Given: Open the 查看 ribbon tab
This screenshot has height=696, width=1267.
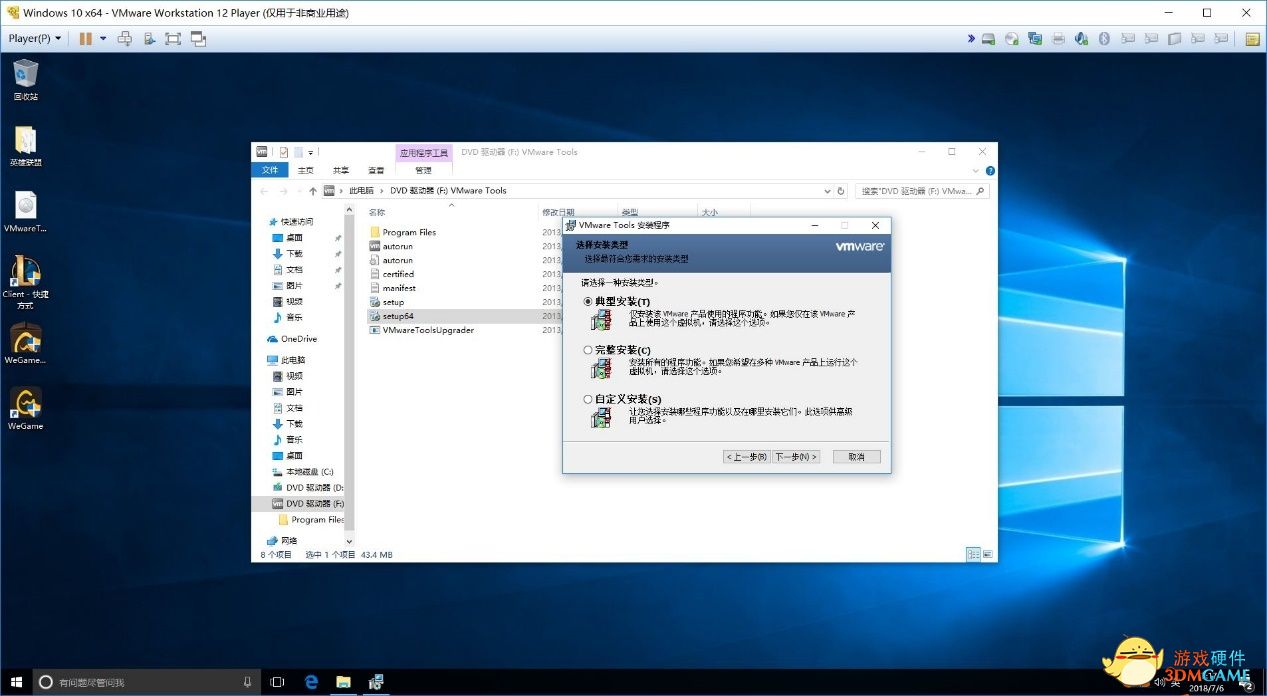Looking at the screenshot, I should click(x=376, y=170).
